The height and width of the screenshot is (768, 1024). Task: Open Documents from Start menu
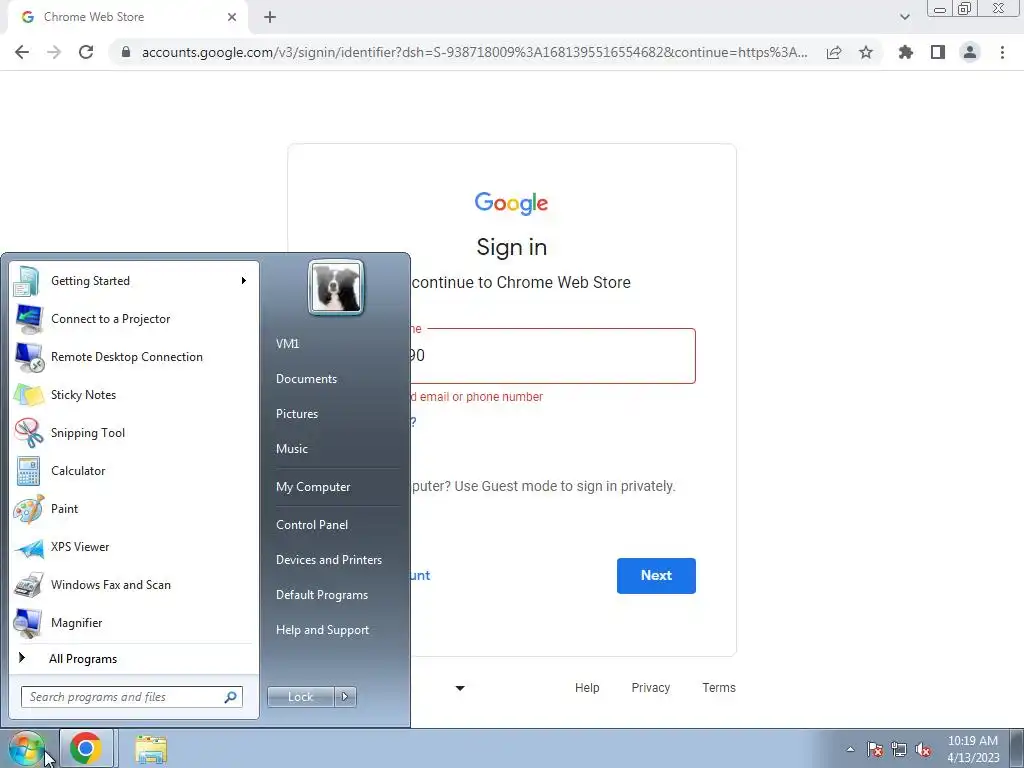[x=306, y=379]
